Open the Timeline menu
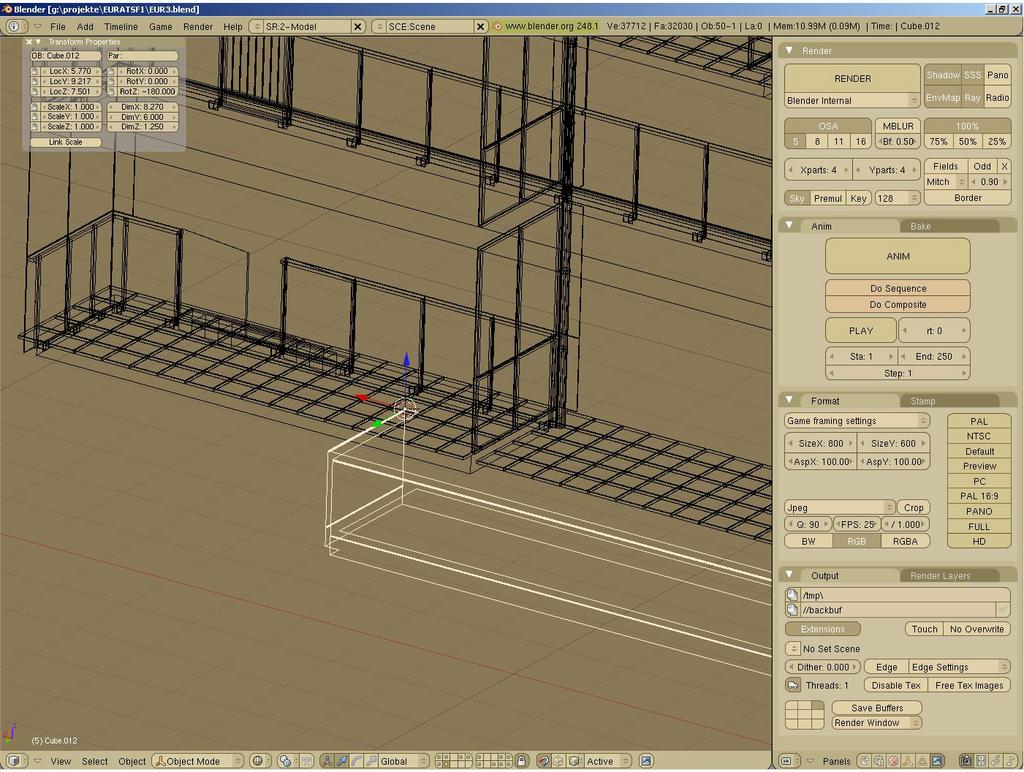This screenshot has width=1024, height=772. (121, 27)
